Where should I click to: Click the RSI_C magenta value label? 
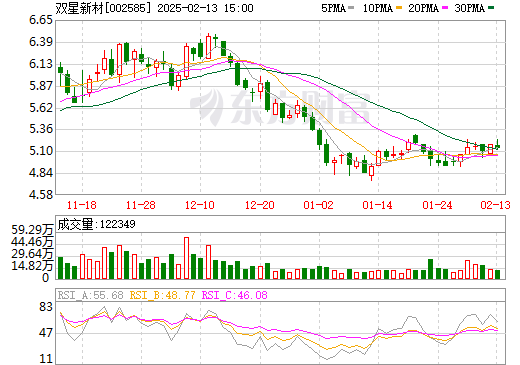[235, 295]
